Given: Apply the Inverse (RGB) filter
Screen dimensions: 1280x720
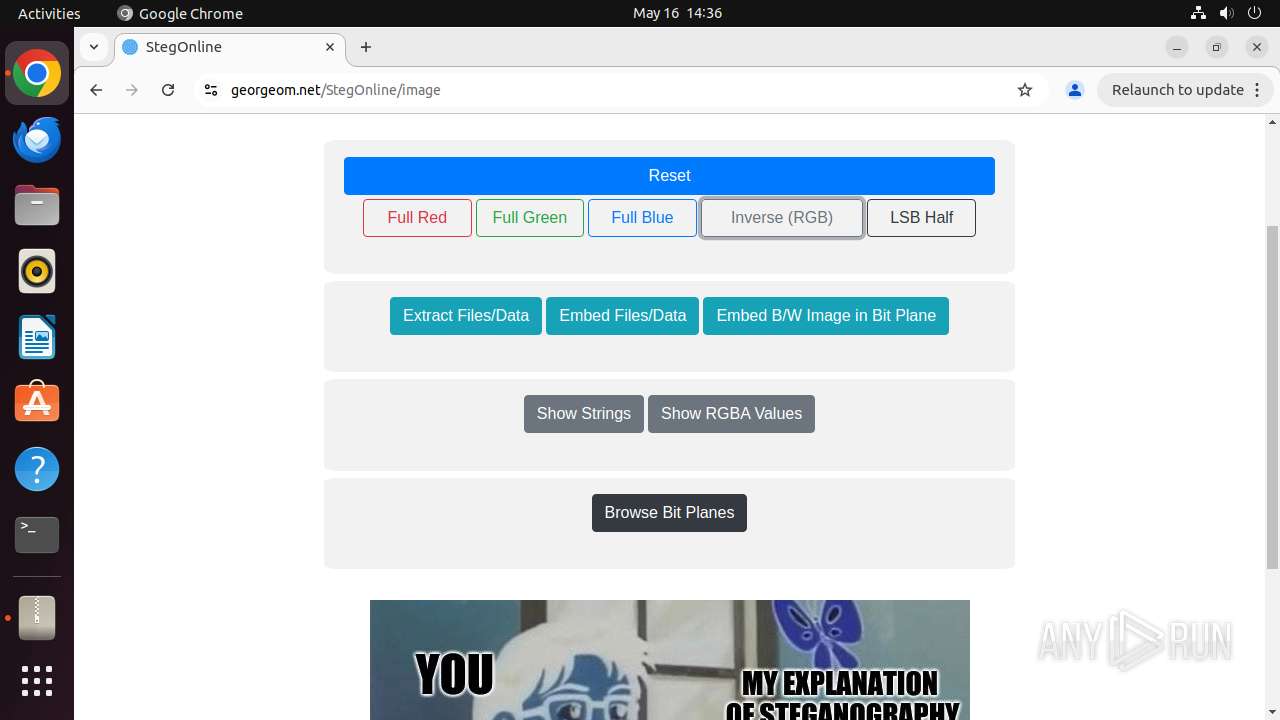Looking at the screenshot, I should coord(782,218).
